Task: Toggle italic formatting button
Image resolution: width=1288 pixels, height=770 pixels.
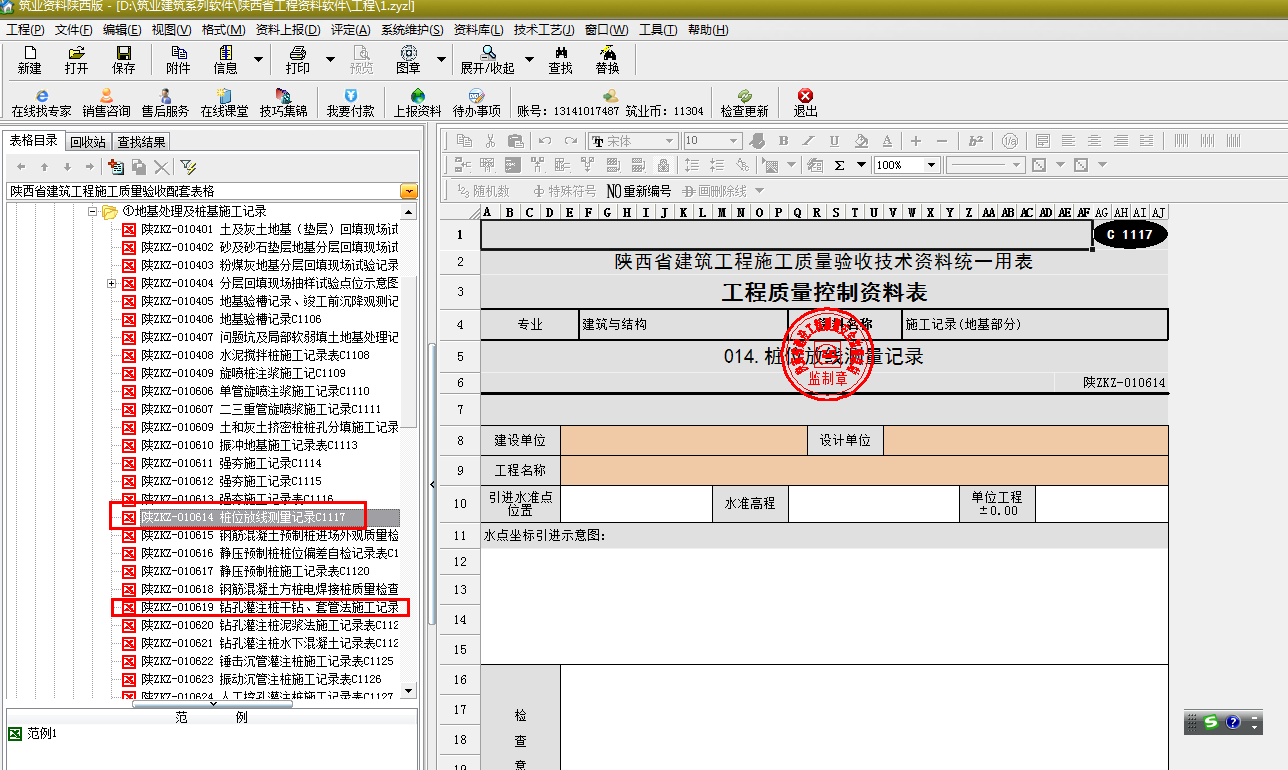Action: click(808, 141)
